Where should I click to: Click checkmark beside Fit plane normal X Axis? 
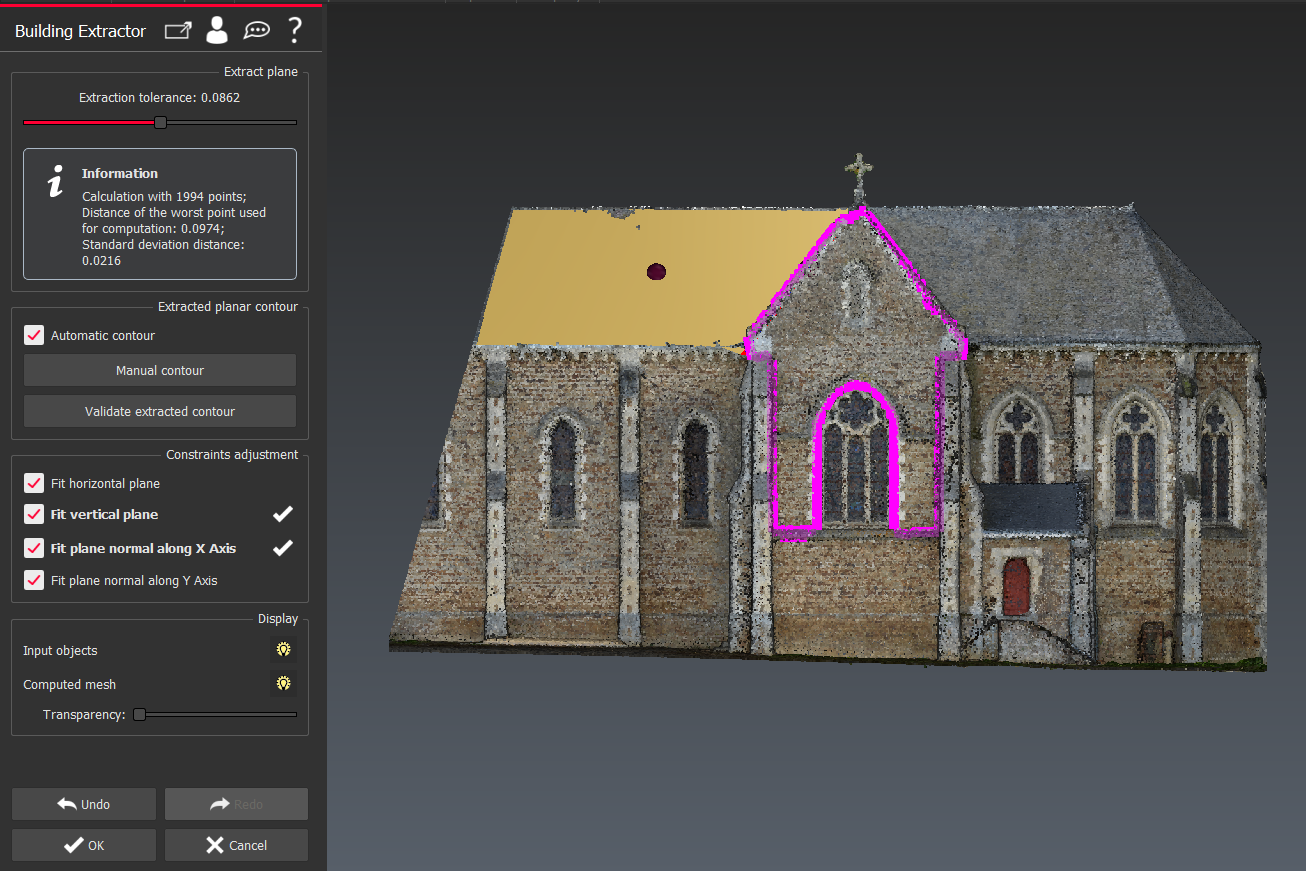pos(283,548)
